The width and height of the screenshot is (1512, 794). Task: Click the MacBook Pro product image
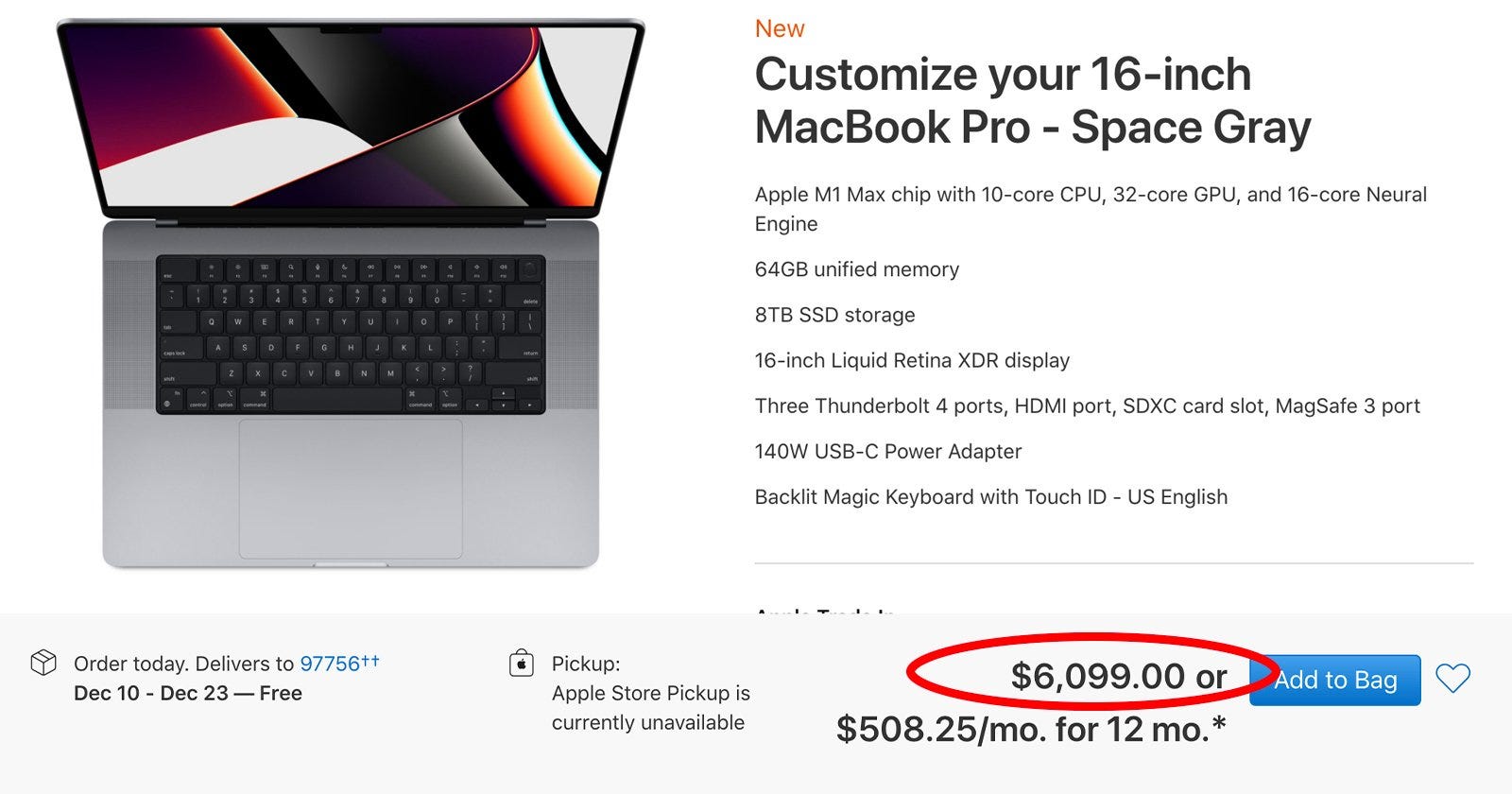(x=350, y=284)
